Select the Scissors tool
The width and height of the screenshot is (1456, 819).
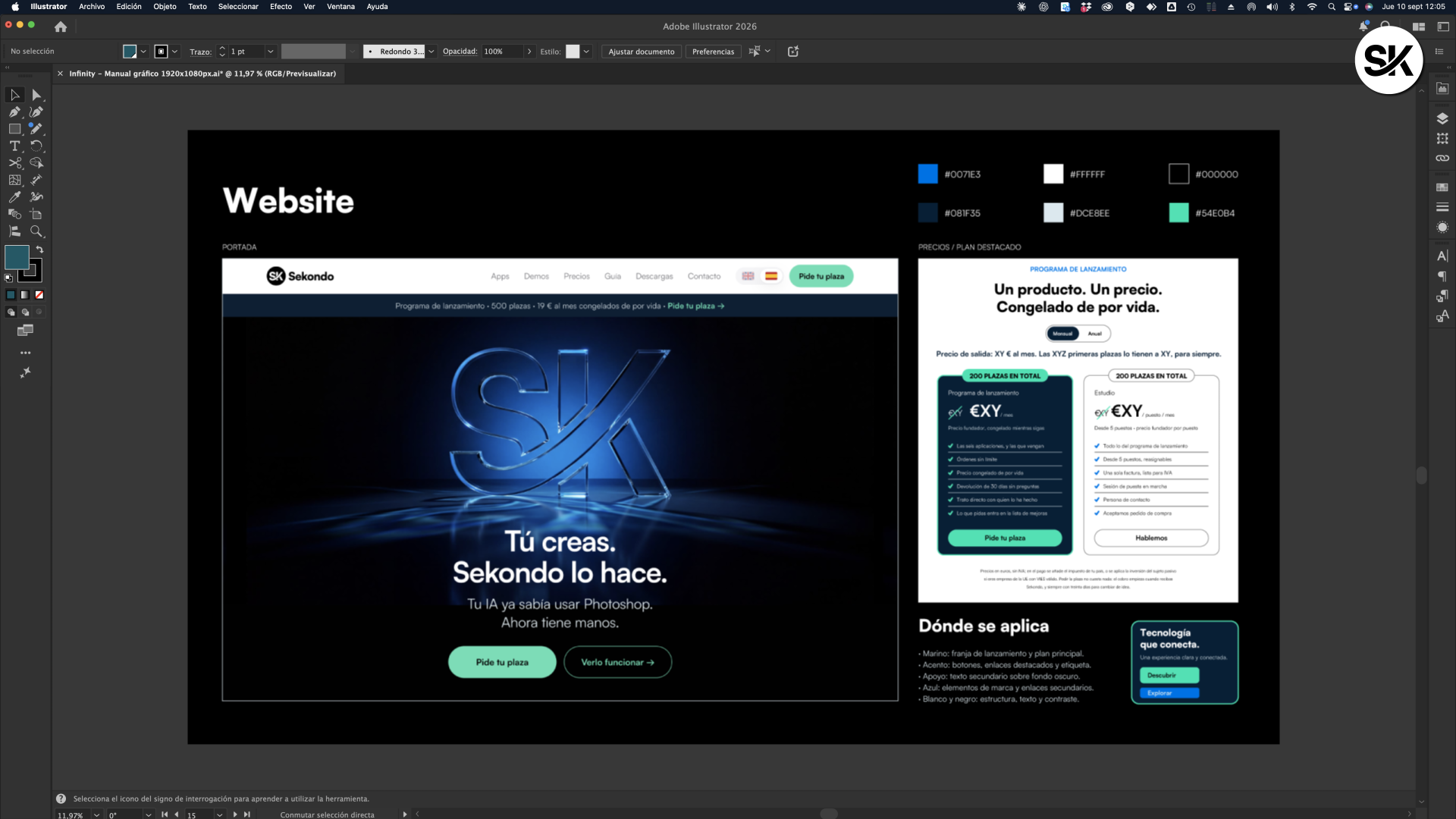pos(14,163)
